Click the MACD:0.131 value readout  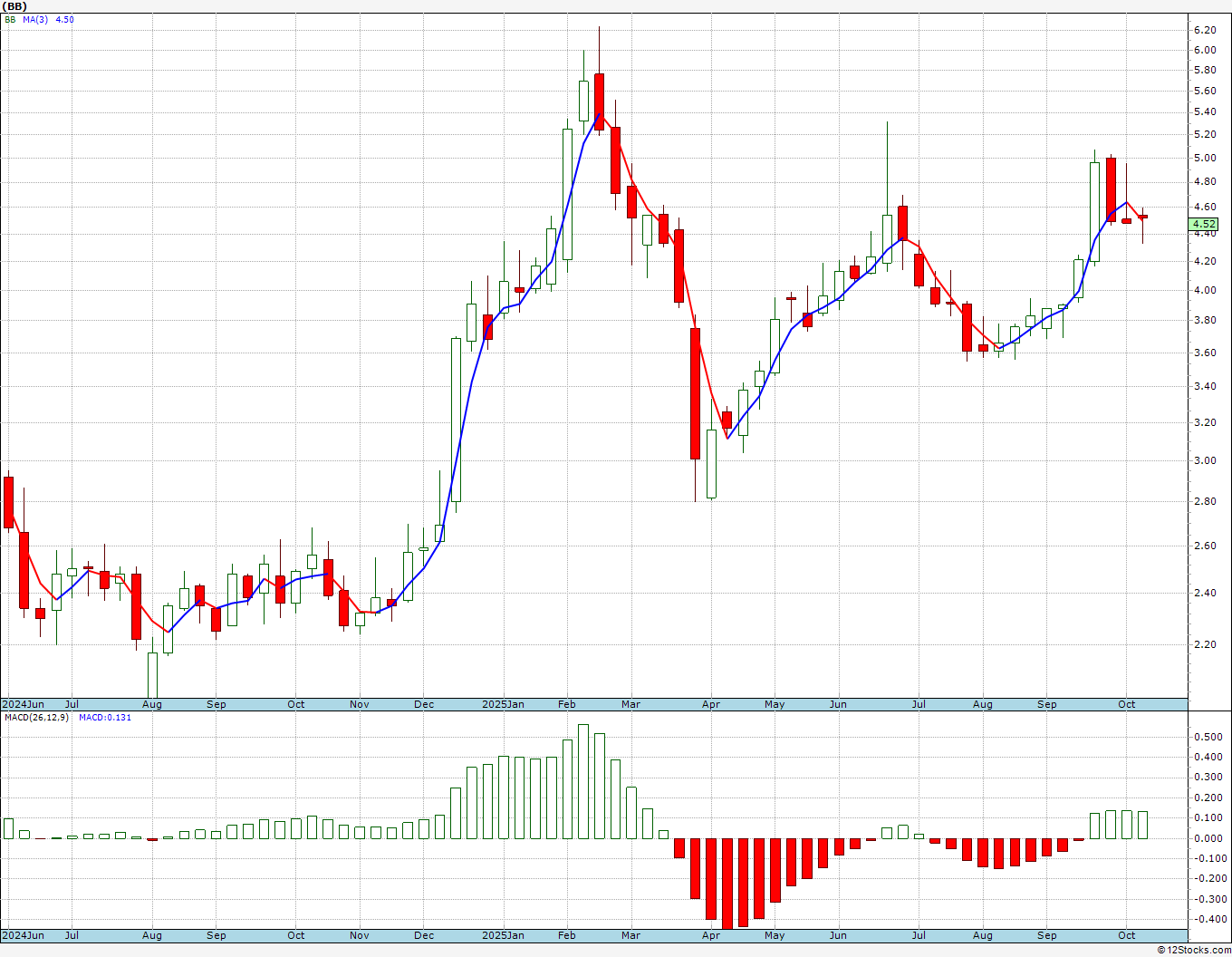pos(105,718)
